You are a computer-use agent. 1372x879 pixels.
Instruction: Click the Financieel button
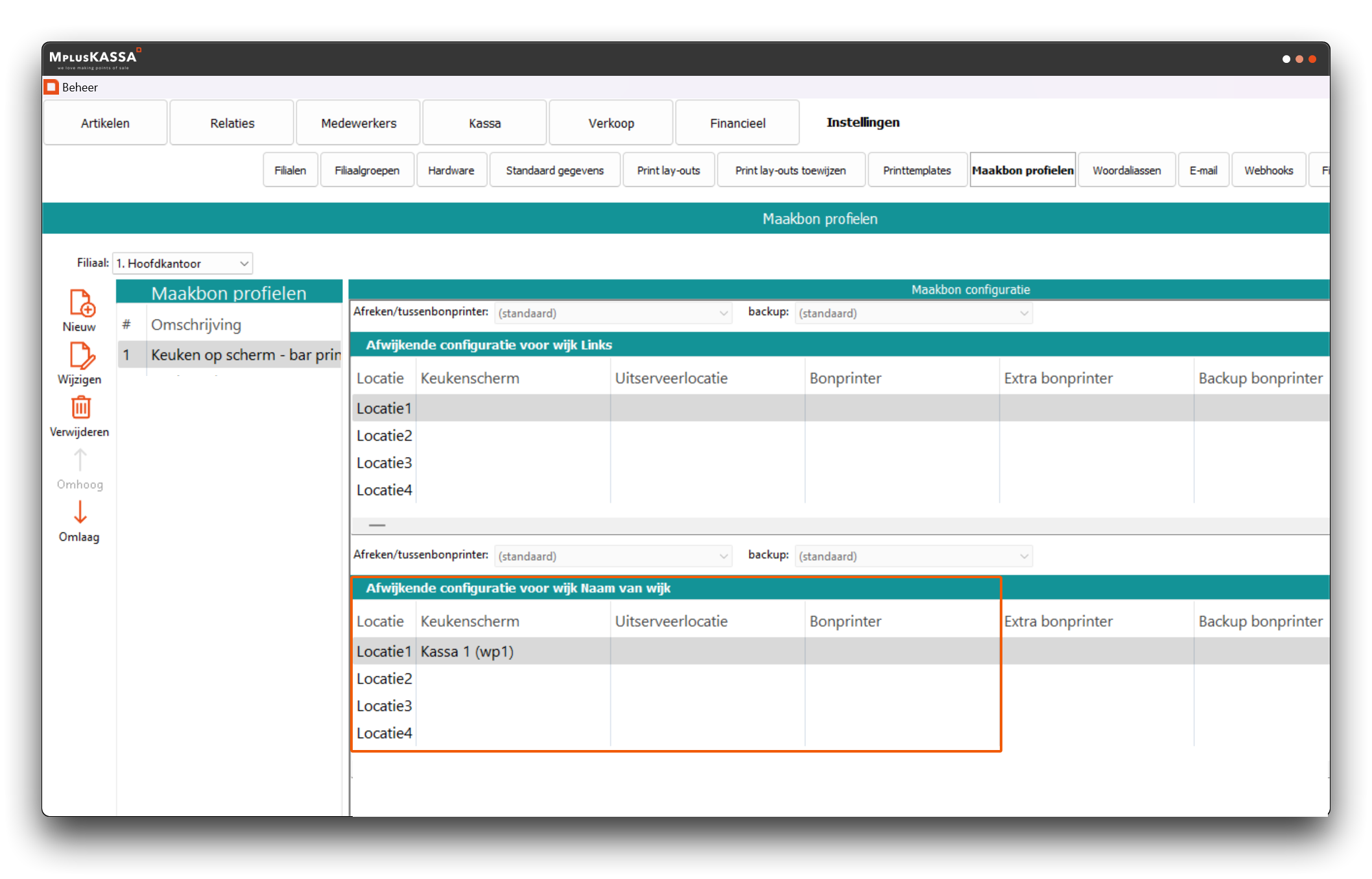click(x=737, y=123)
